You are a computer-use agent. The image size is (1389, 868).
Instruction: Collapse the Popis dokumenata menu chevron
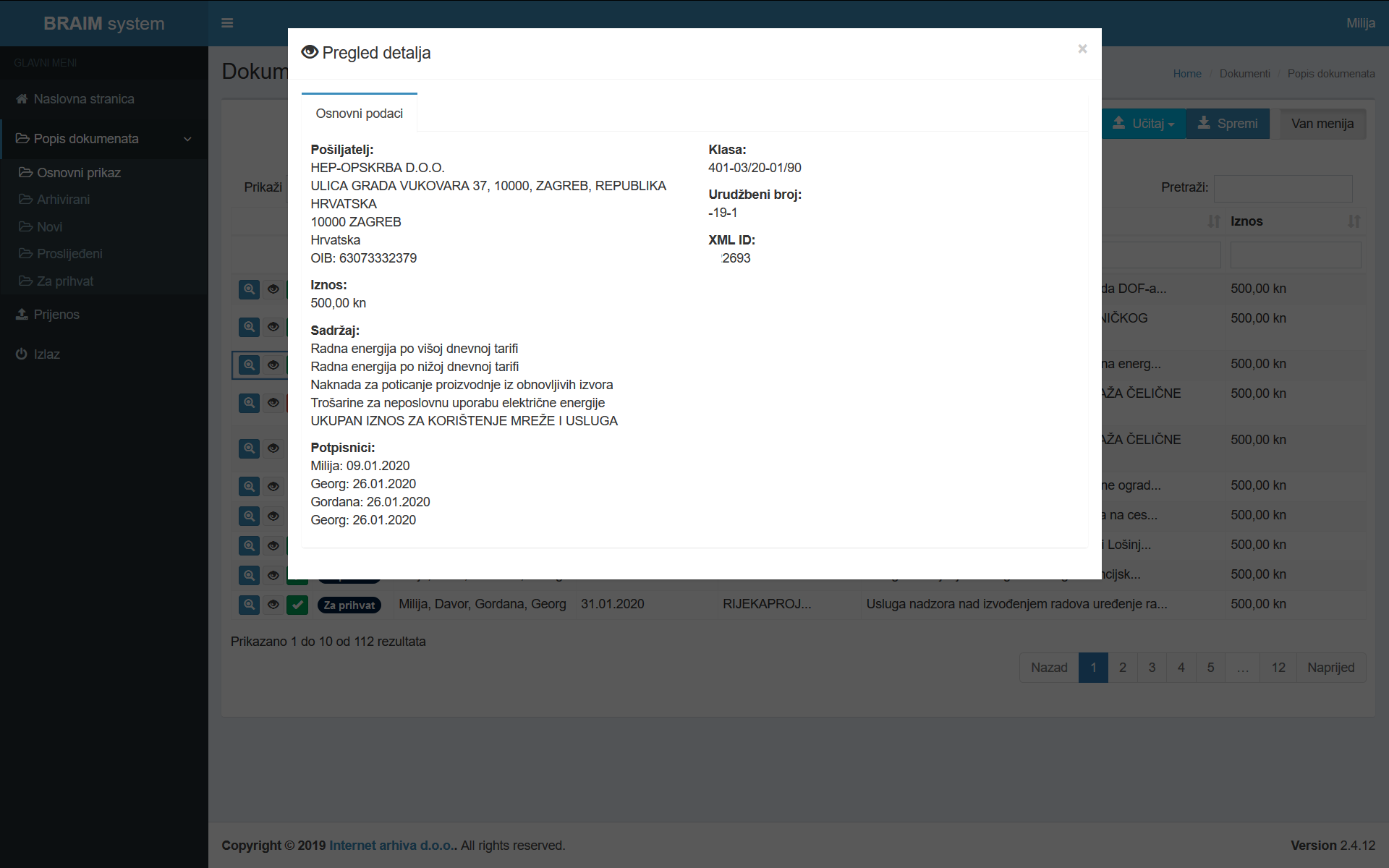pyautogui.click(x=187, y=139)
